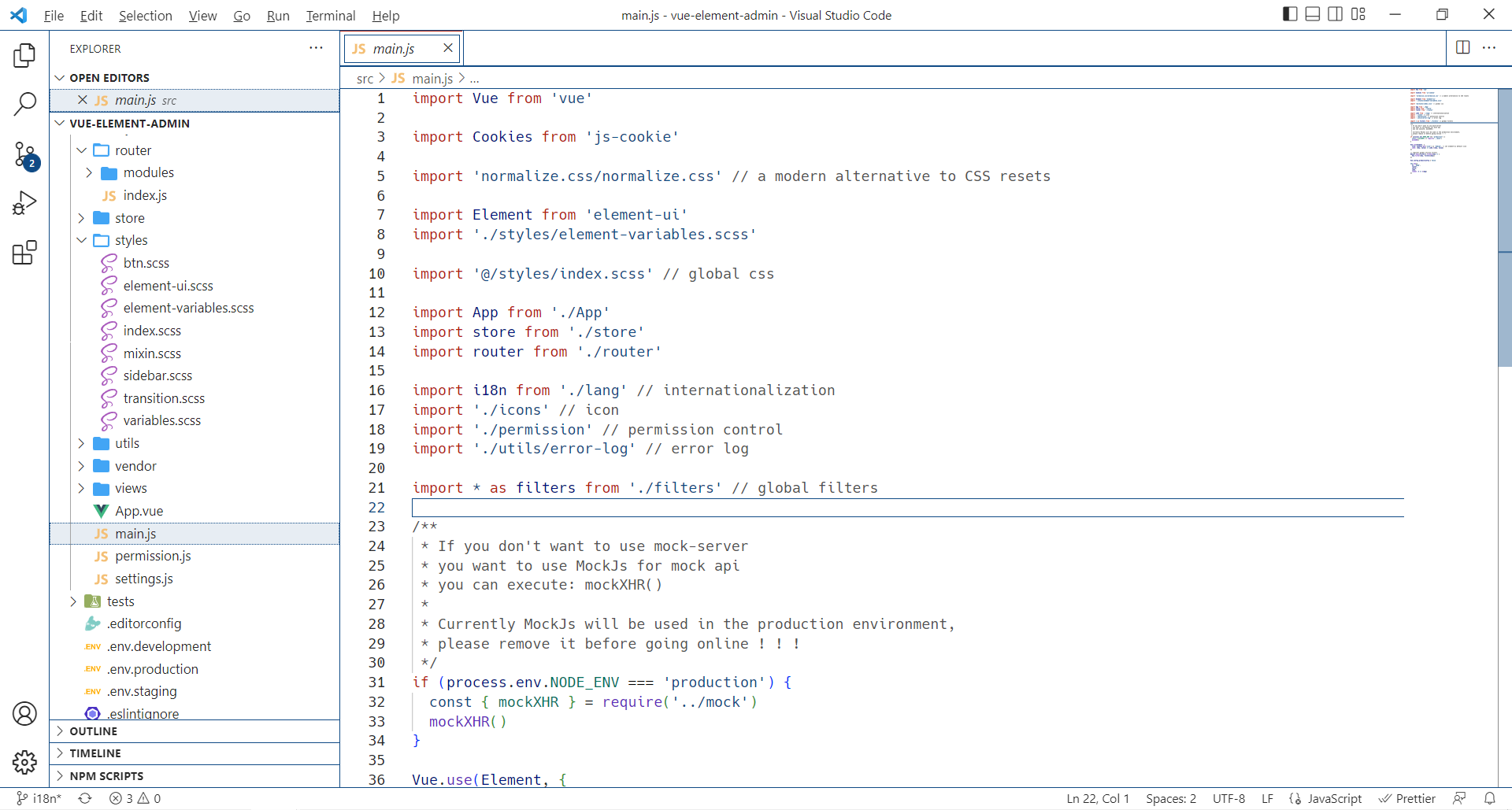Expand the store folder

(129, 218)
